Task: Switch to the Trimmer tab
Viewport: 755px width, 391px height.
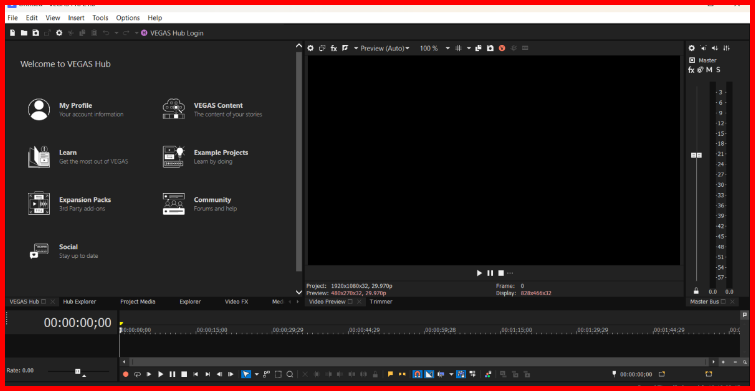Action: [381, 302]
